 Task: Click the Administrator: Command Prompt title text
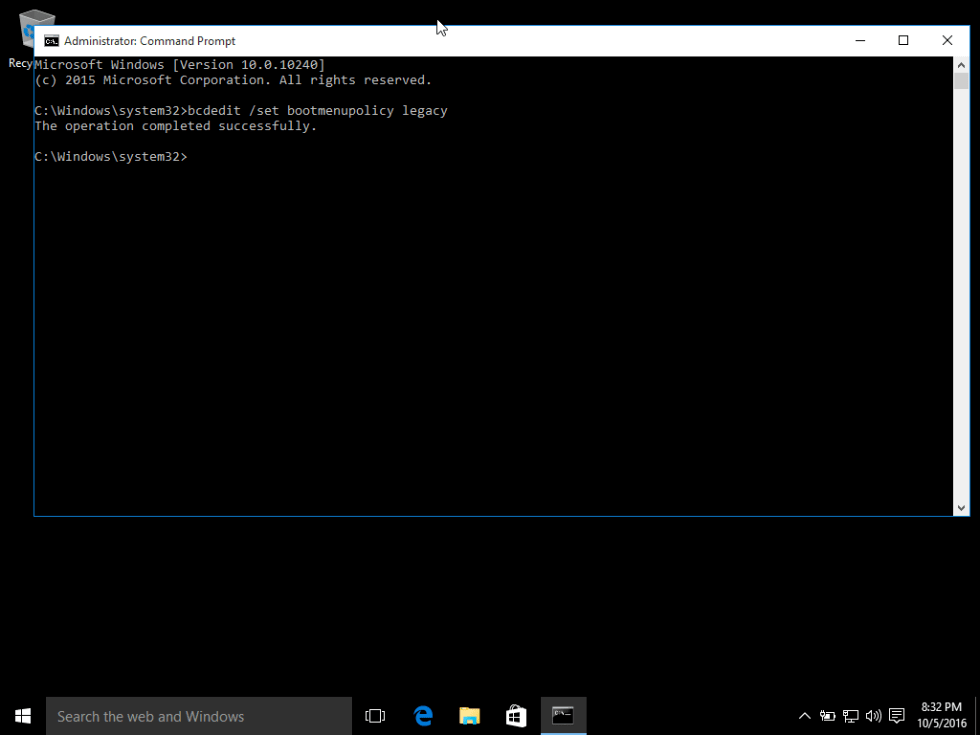[150, 41]
